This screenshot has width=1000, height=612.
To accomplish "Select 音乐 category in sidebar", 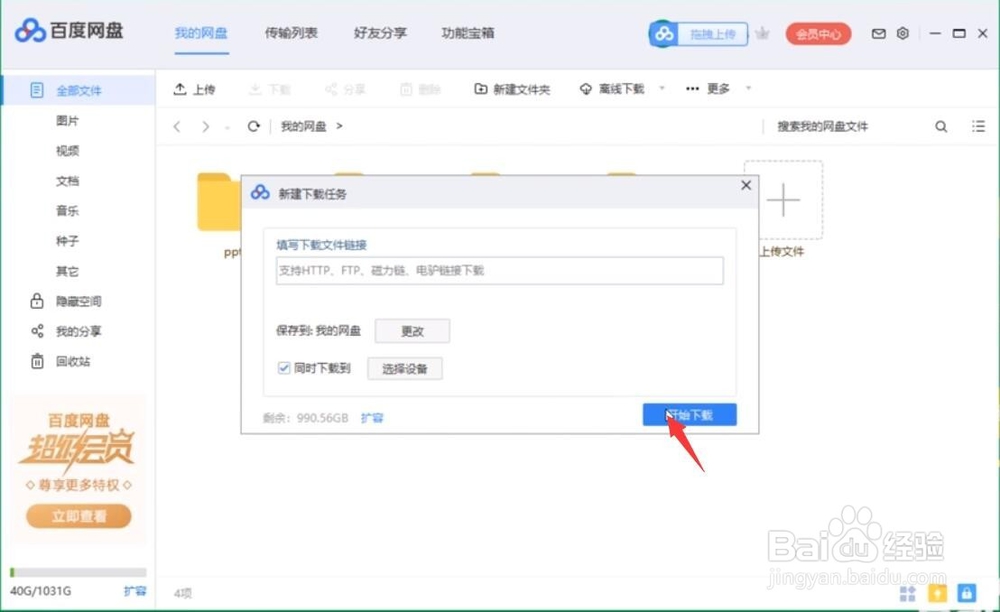I will coord(67,211).
